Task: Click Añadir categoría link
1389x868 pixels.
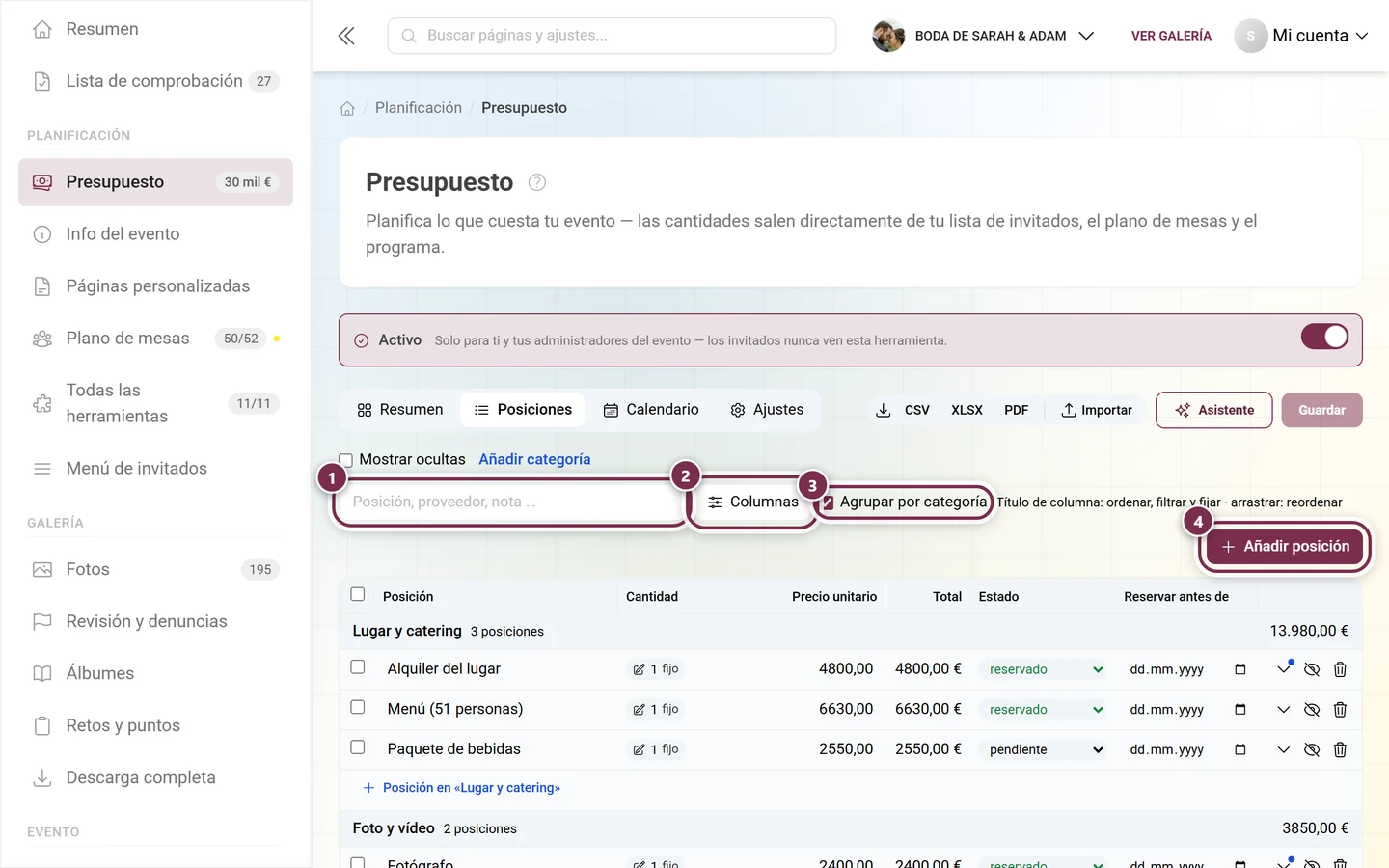Action: click(534, 460)
